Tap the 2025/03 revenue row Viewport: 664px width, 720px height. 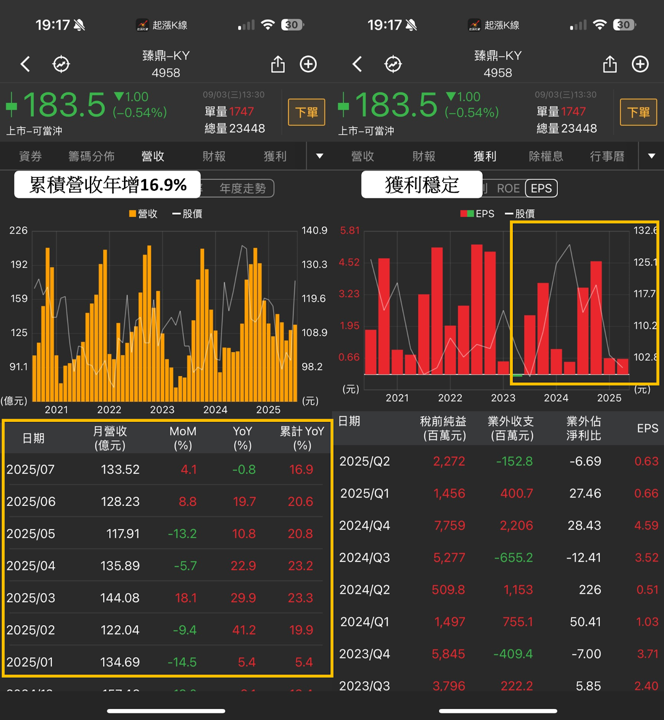click(166, 598)
